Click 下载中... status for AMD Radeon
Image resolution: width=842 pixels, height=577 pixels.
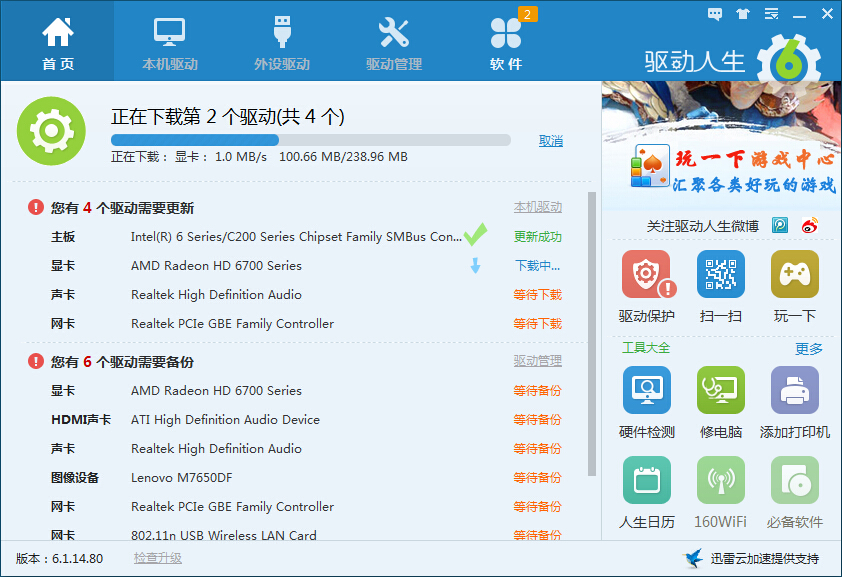538,266
